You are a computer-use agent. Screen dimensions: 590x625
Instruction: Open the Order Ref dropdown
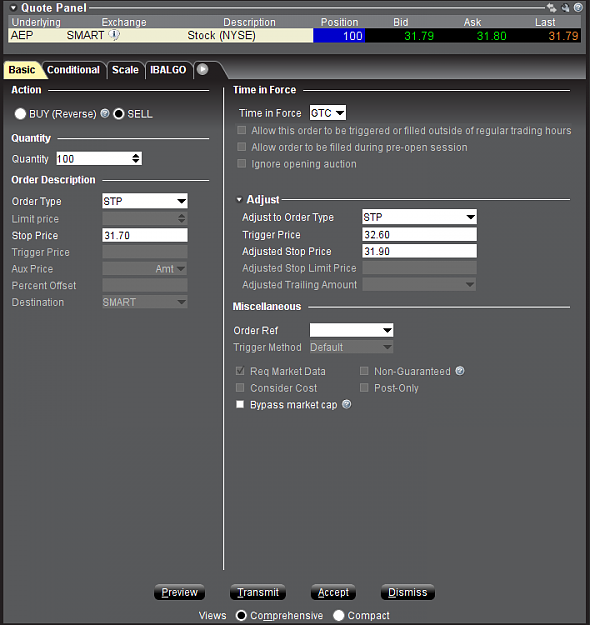[x=351, y=330]
